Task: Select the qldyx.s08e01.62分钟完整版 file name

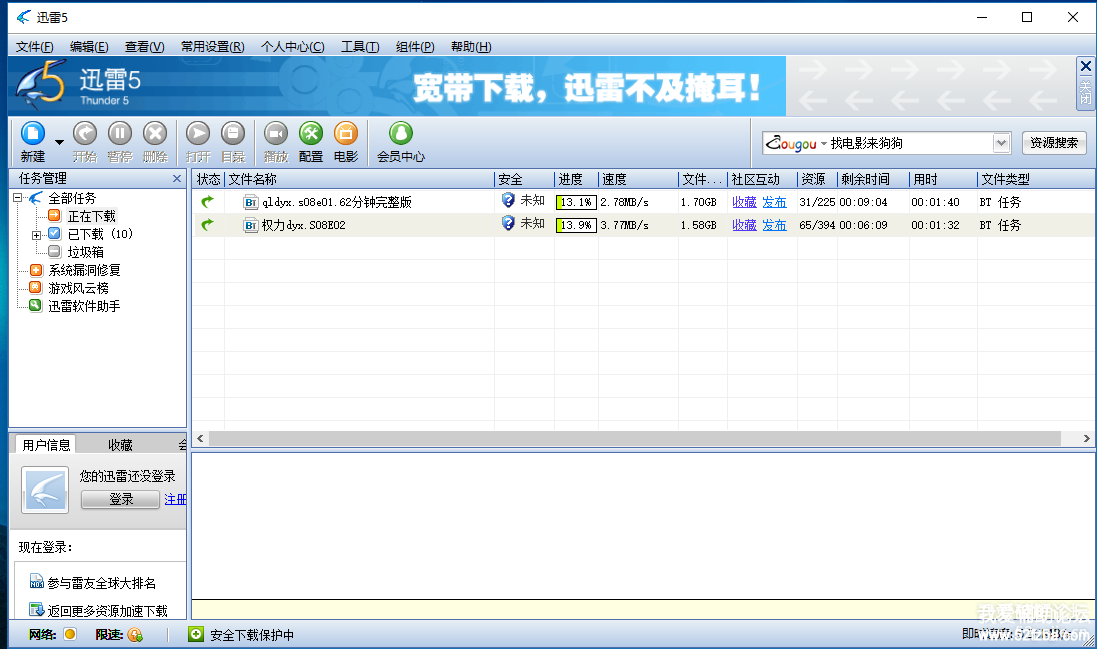Action: click(x=337, y=202)
